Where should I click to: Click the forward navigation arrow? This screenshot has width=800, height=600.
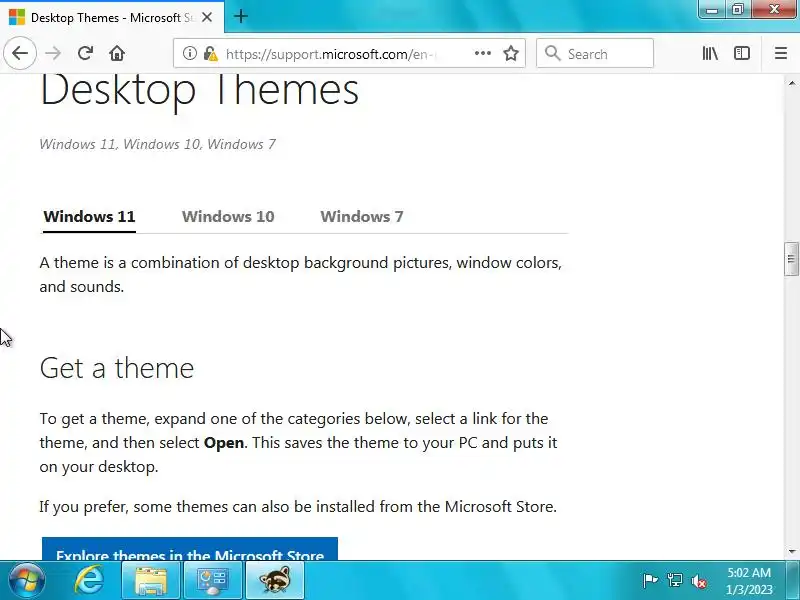click(53, 53)
